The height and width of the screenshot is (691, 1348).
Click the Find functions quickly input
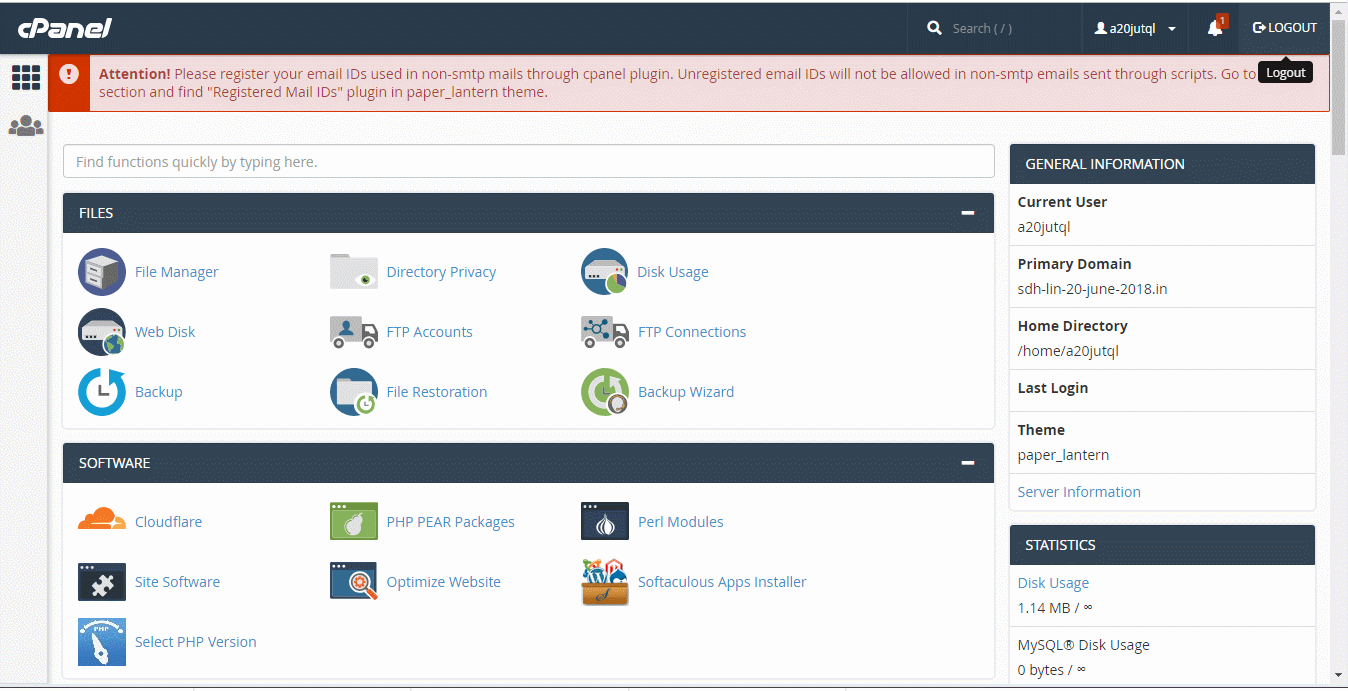(529, 162)
